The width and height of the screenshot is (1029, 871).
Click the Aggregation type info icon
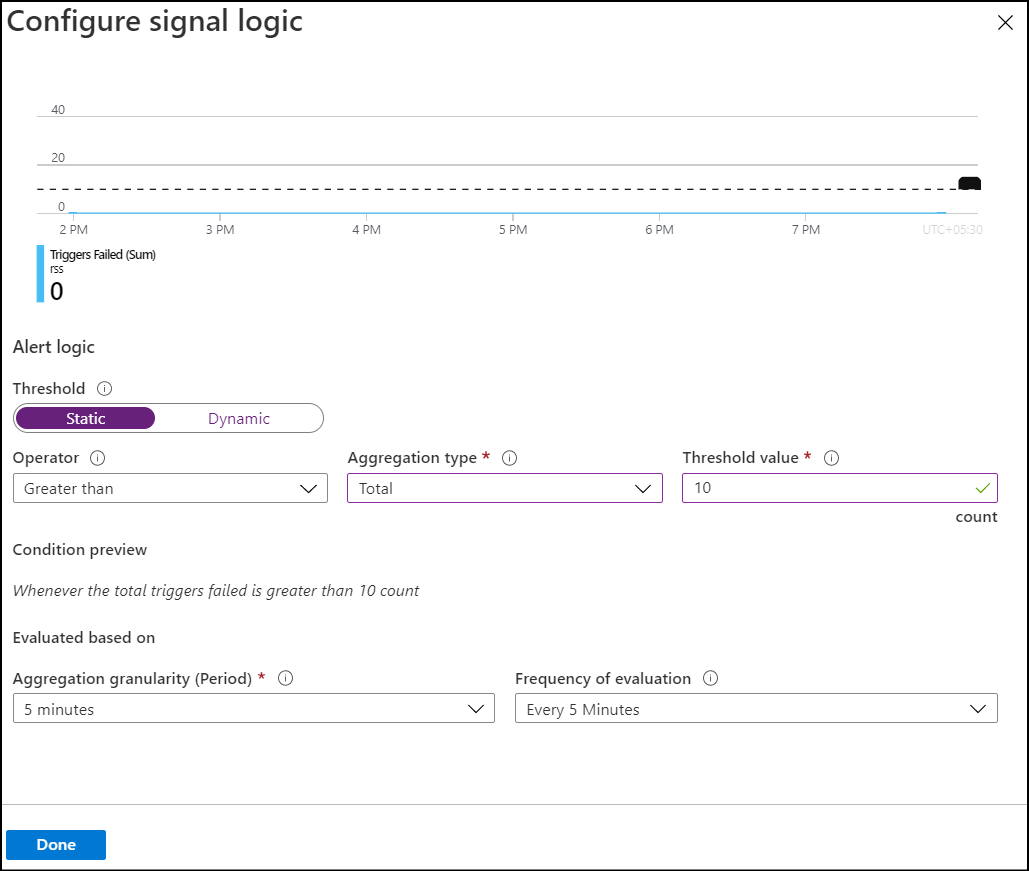coord(509,458)
